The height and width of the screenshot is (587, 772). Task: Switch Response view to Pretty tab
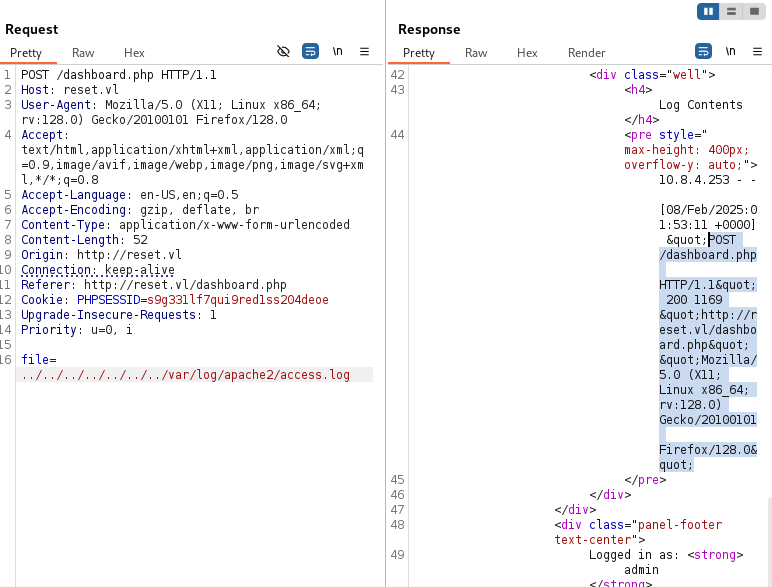pos(419,53)
